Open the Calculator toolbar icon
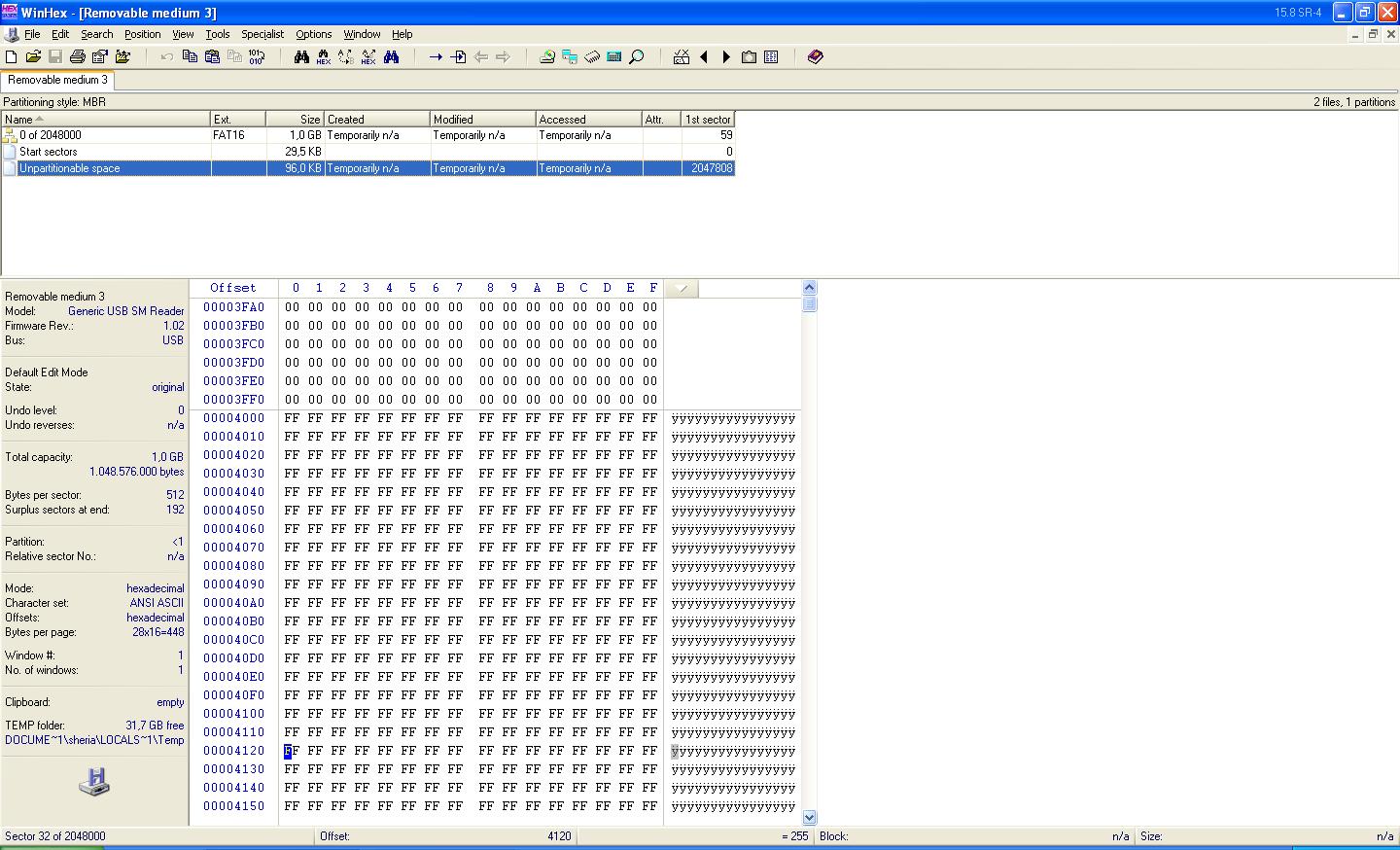 (x=614, y=57)
